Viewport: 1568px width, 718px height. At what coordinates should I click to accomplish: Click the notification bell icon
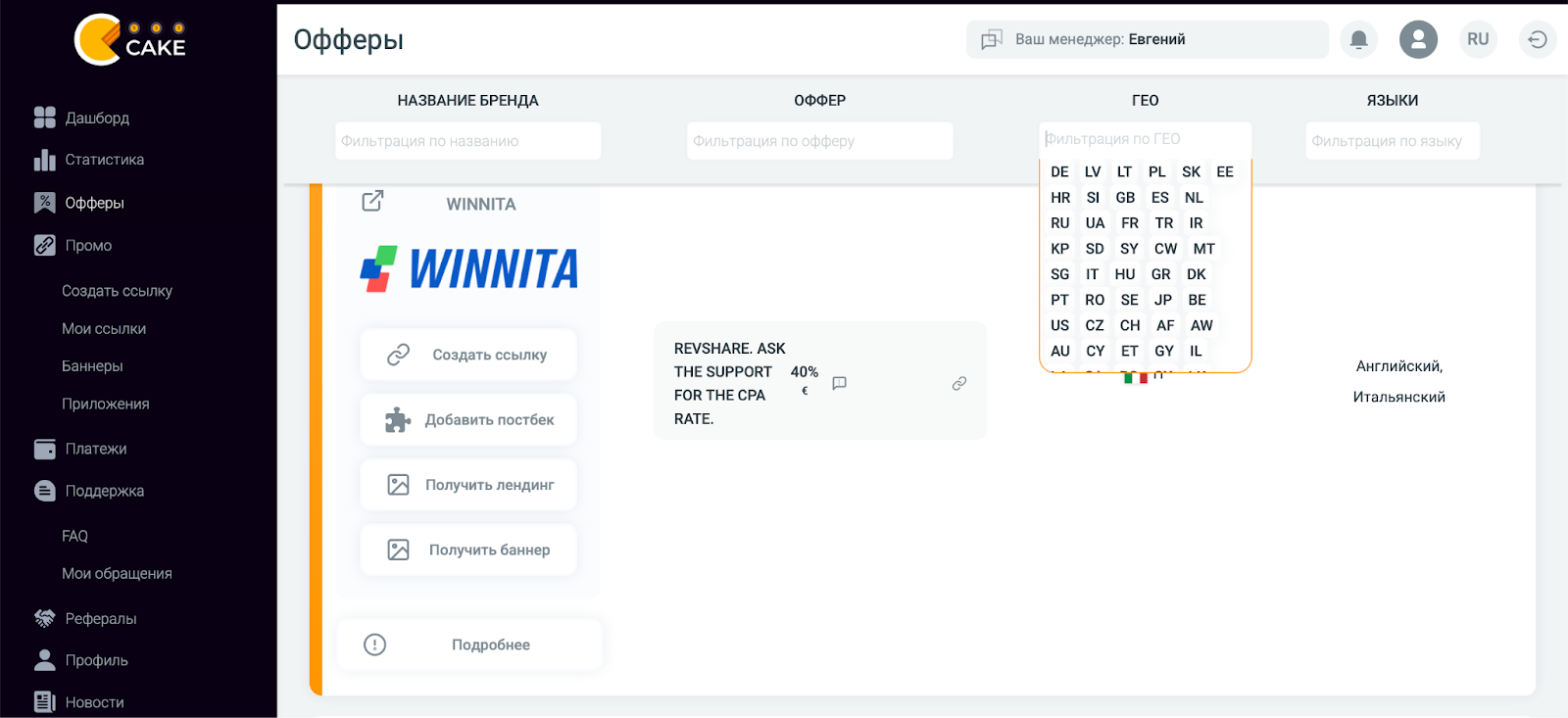[x=1358, y=39]
